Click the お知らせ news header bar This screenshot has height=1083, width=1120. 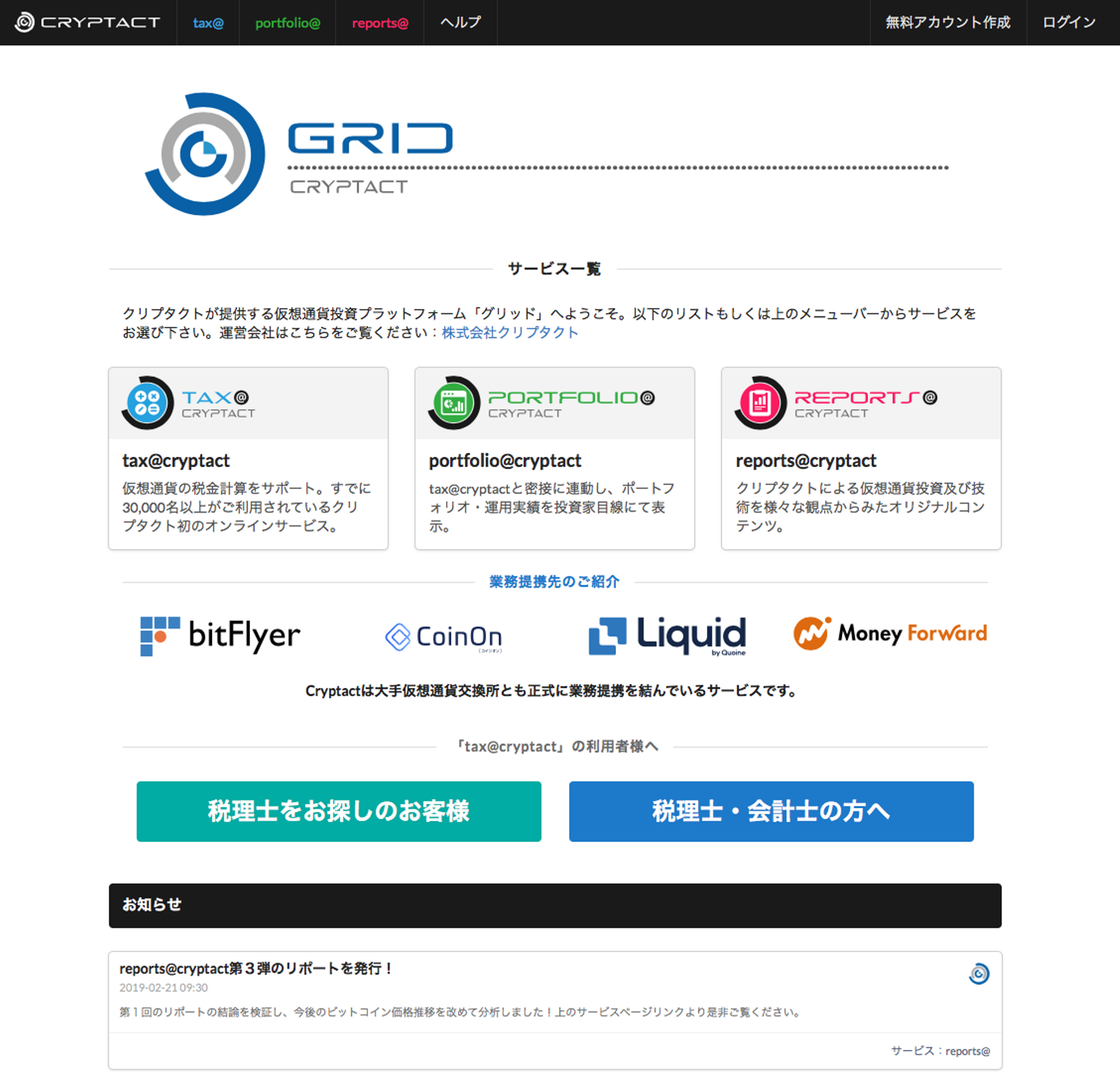pyautogui.click(x=555, y=905)
